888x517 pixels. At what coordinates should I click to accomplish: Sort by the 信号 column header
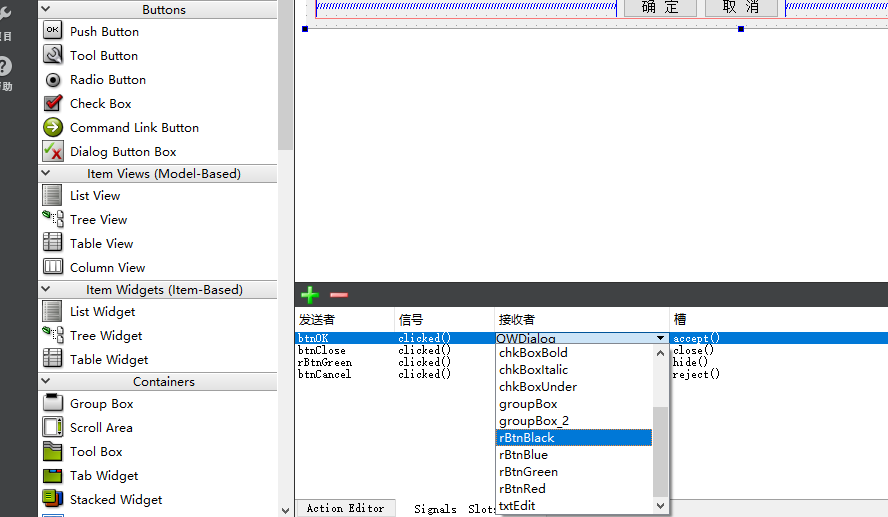pos(445,320)
